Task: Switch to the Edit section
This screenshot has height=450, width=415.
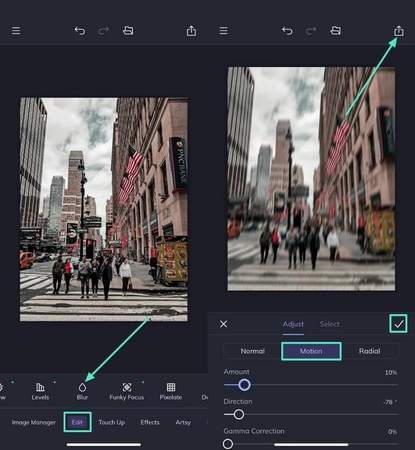Action: [x=77, y=422]
